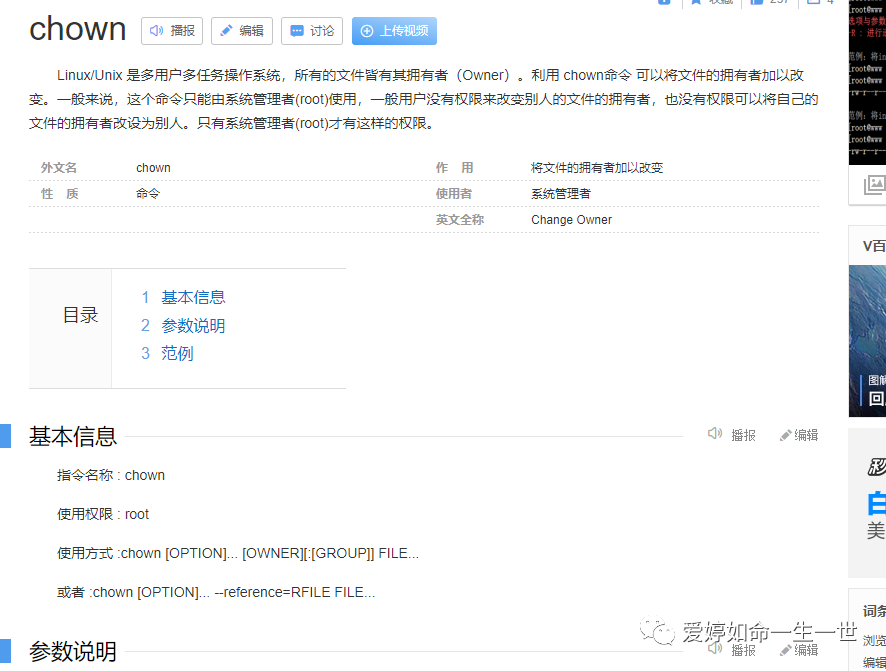
Task: Click the image gallery icon below the terminal thumbnail
Action: pyautogui.click(x=874, y=185)
